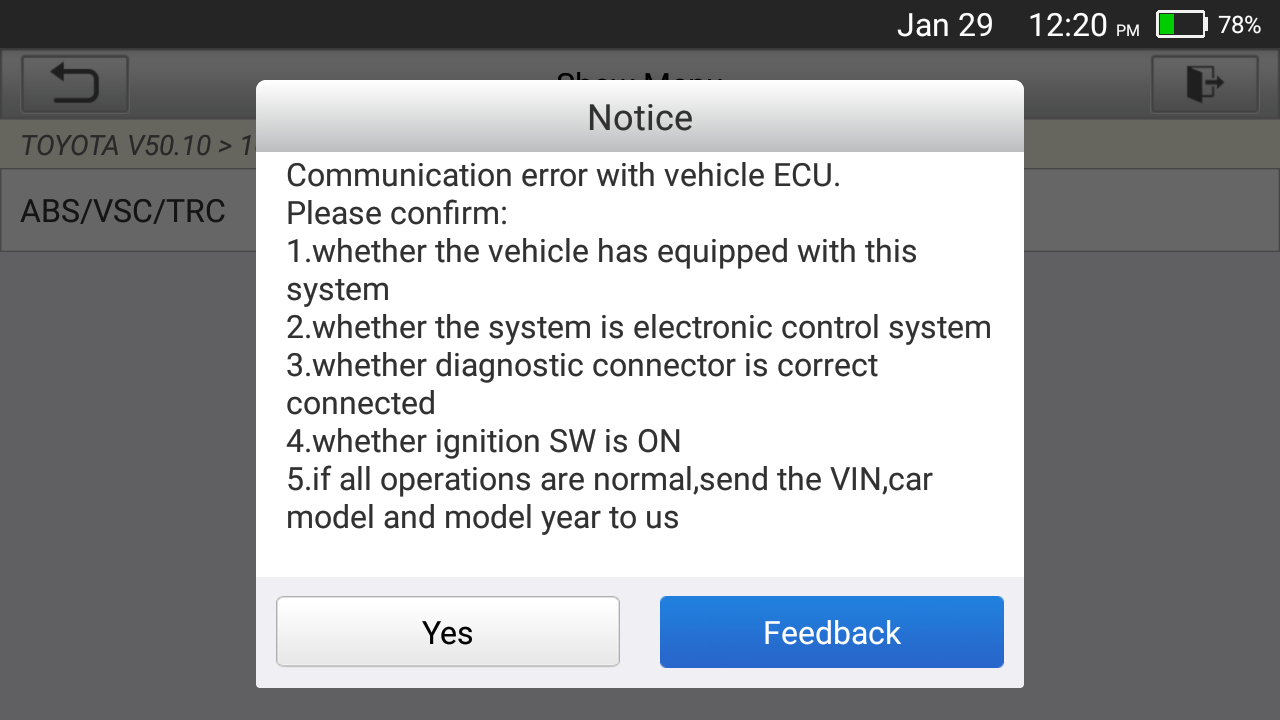This screenshot has width=1280, height=720.
Task: Tap the back arrow icon
Action: pyautogui.click(x=75, y=84)
